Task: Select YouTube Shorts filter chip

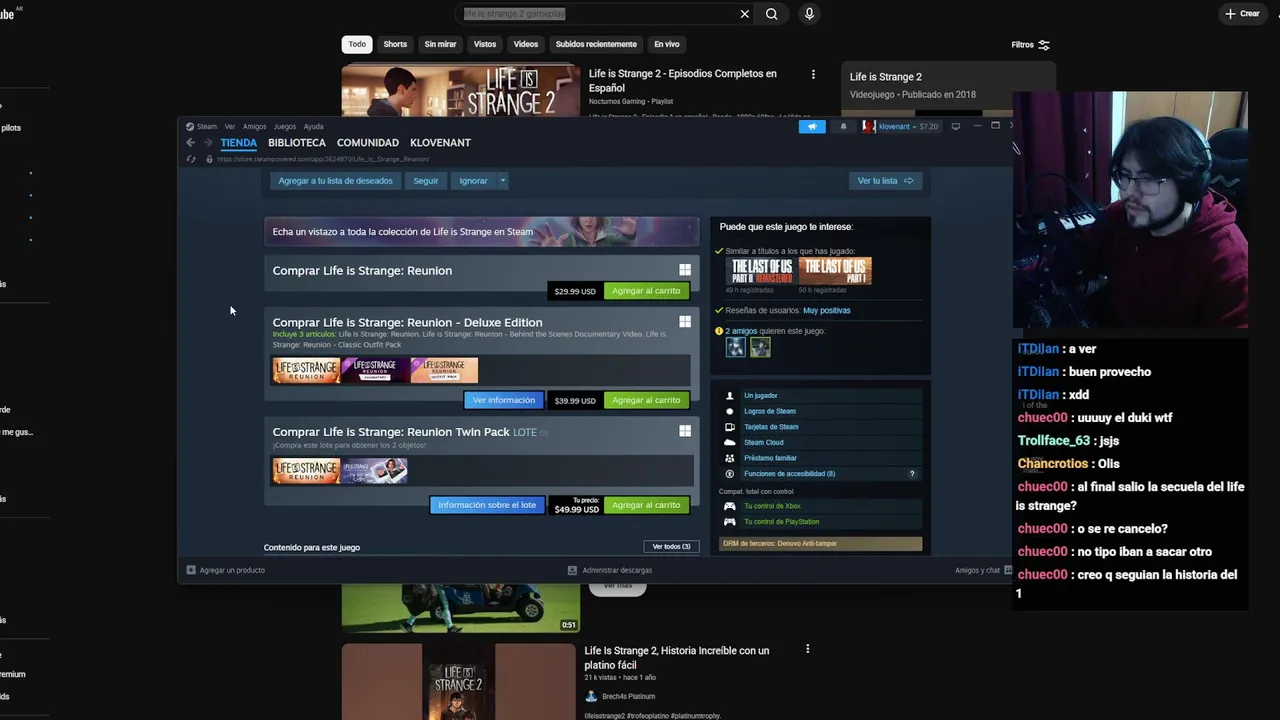Action: click(x=395, y=44)
